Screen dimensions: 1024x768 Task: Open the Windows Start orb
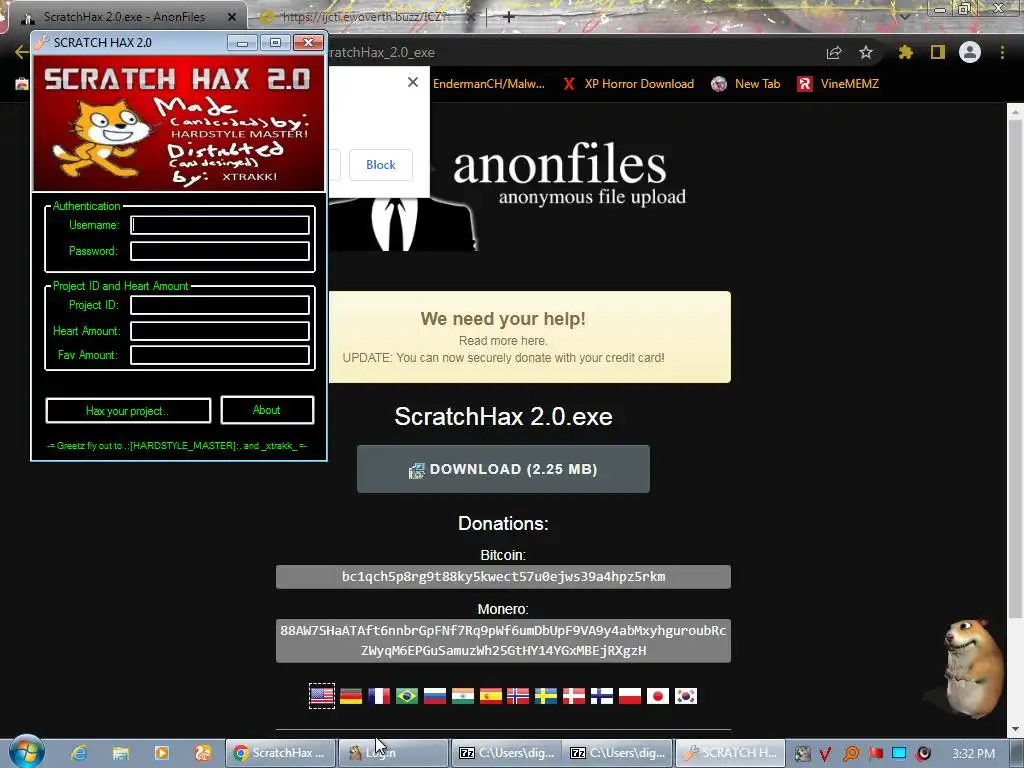[26, 752]
